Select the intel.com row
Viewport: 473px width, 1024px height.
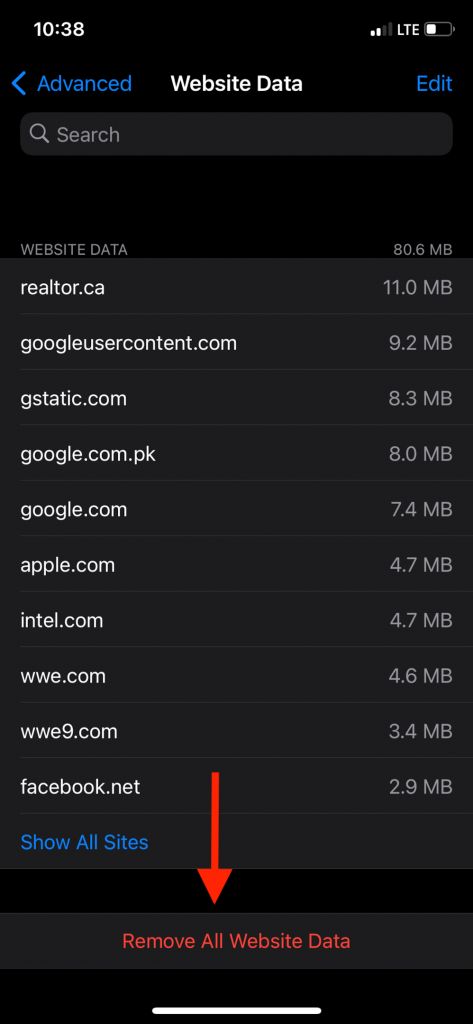click(x=236, y=620)
